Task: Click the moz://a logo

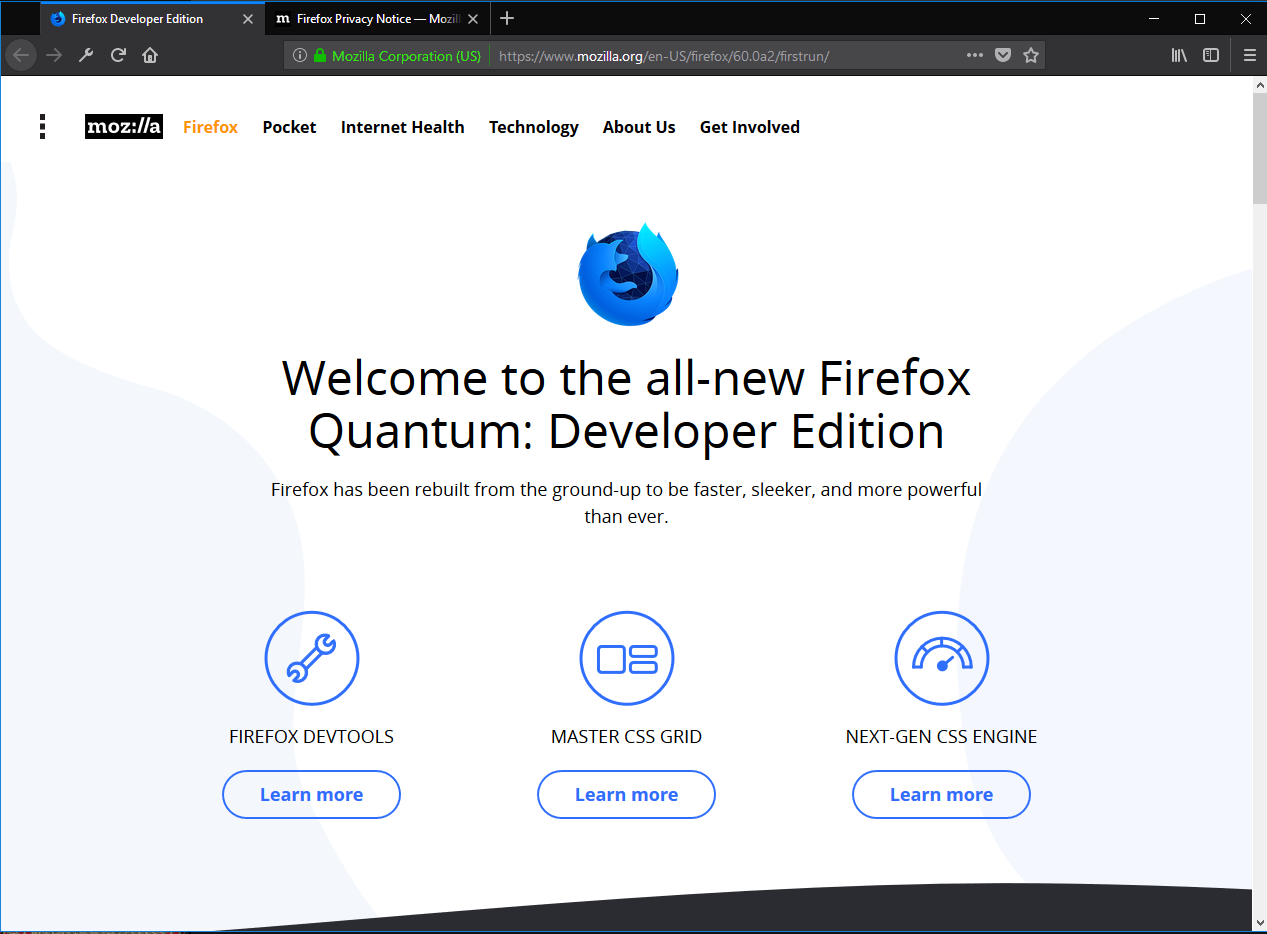Action: [123, 126]
